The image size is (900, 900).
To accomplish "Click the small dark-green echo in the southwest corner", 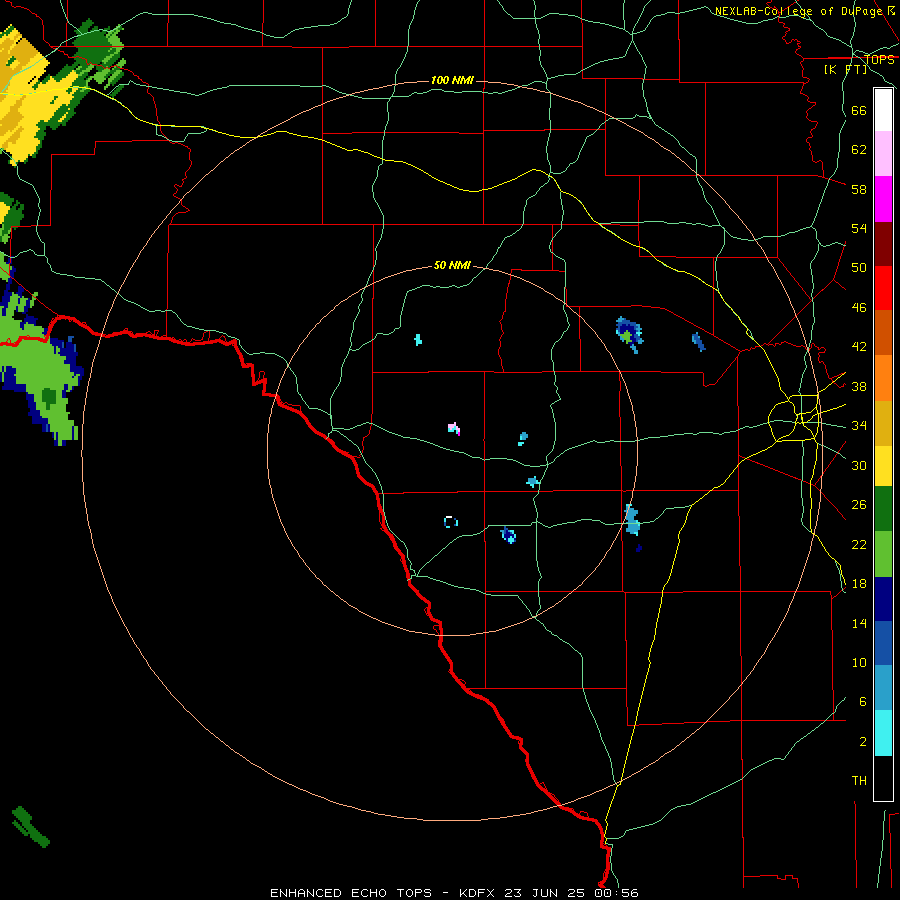I will [30, 826].
